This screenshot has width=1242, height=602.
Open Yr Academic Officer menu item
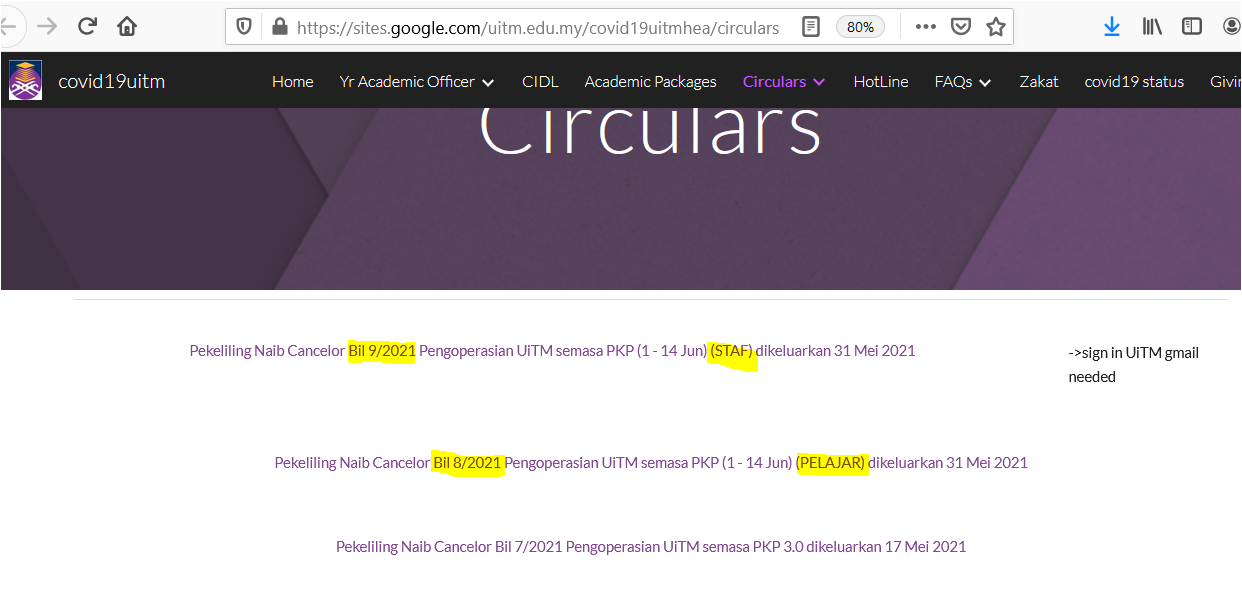coord(407,82)
